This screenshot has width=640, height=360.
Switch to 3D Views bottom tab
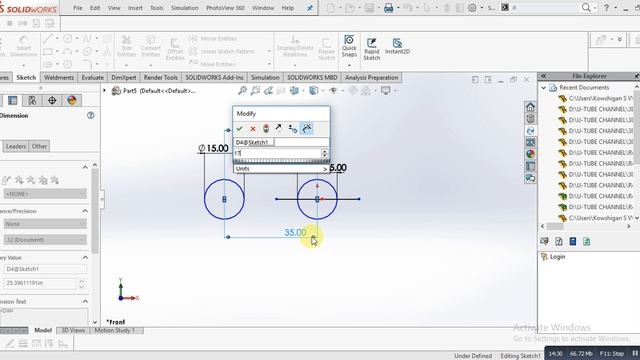73,330
